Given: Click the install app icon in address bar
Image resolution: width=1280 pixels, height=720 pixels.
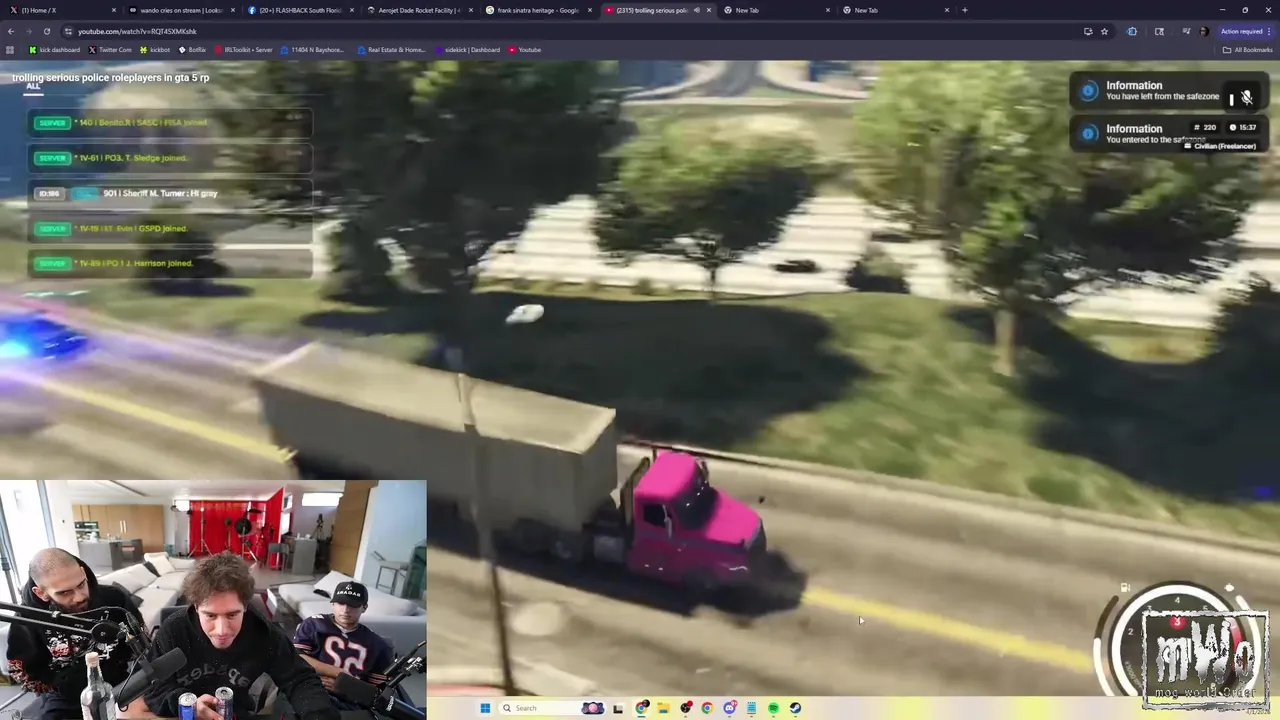Looking at the screenshot, I should click(1088, 31).
